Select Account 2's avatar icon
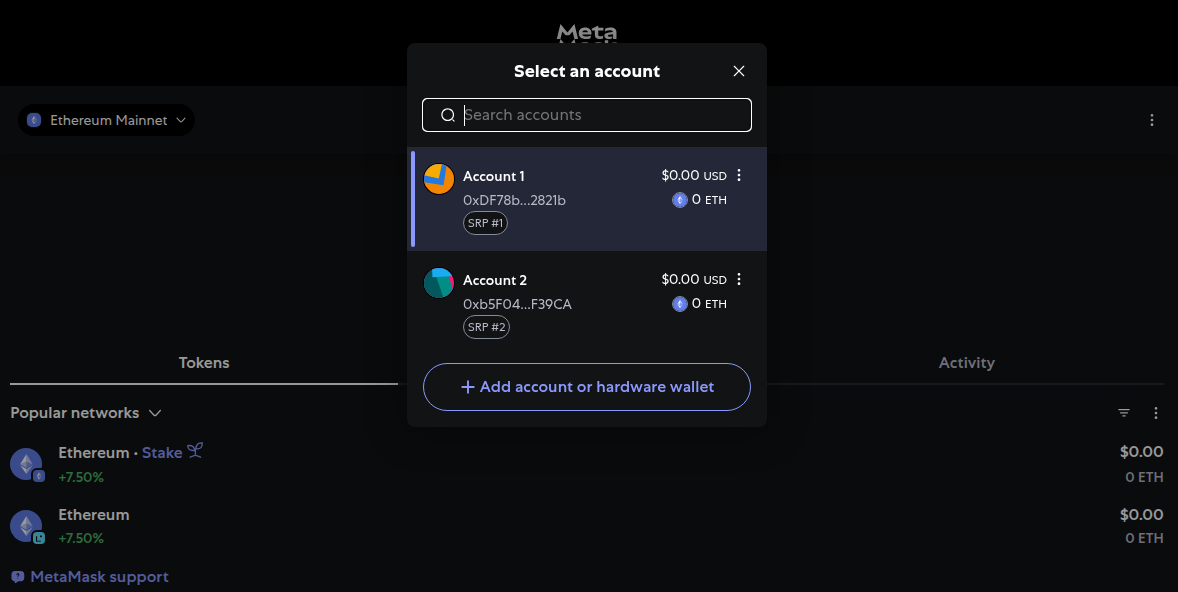1178x592 pixels. pyautogui.click(x=438, y=282)
